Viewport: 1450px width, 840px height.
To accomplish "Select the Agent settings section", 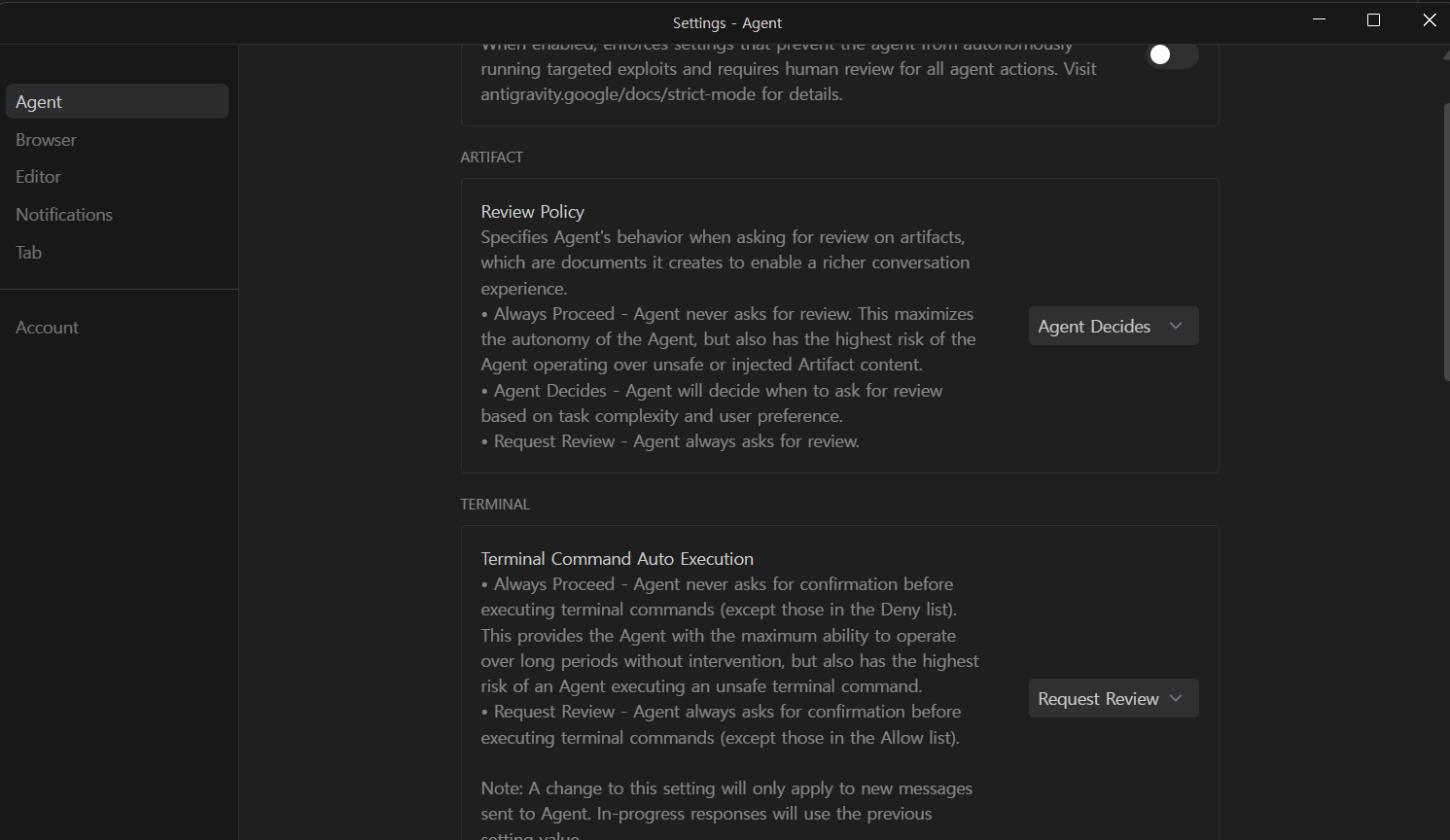I will click(117, 101).
